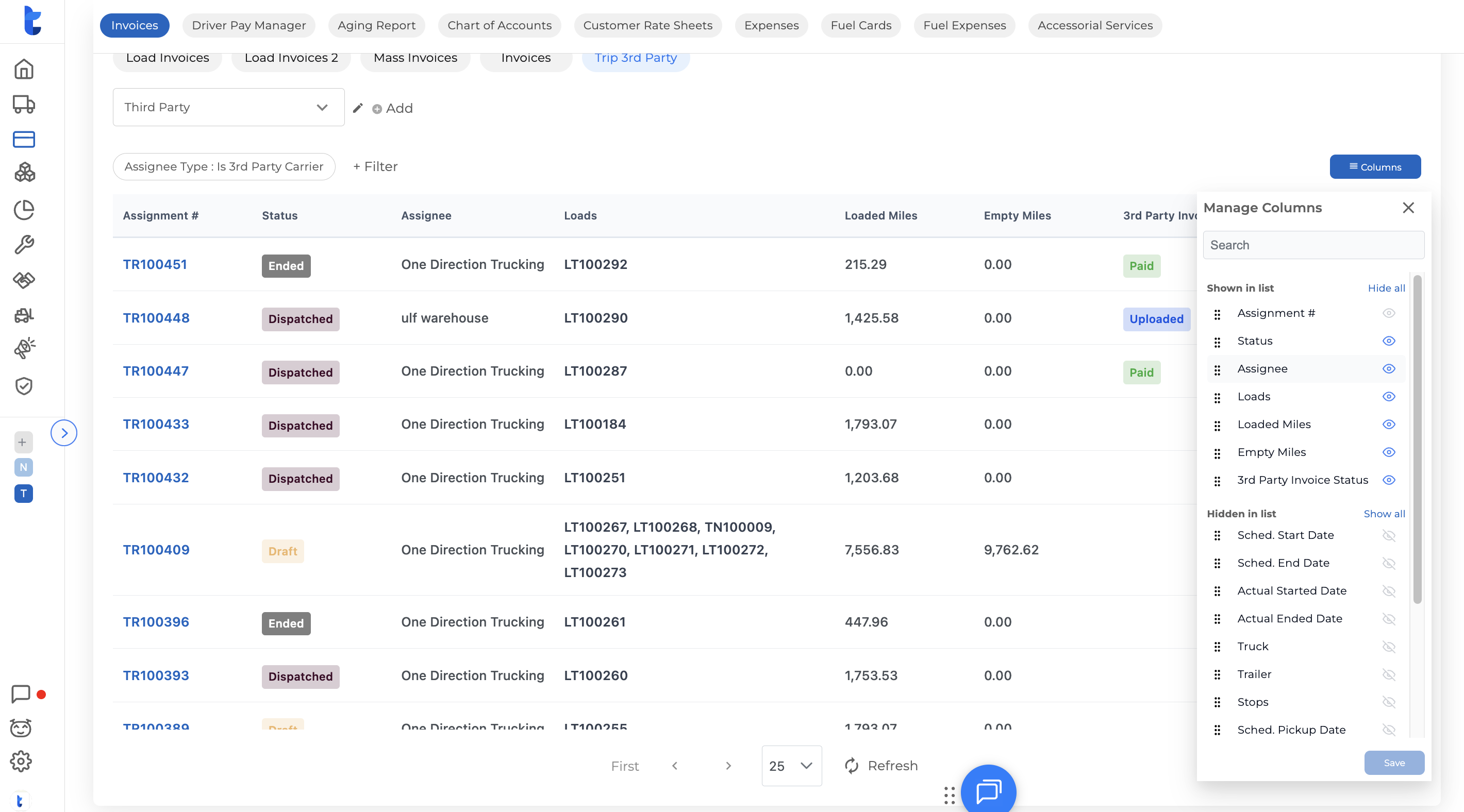Click the Hide all link
Screen dimensions: 1464x812
(1386, 288)
